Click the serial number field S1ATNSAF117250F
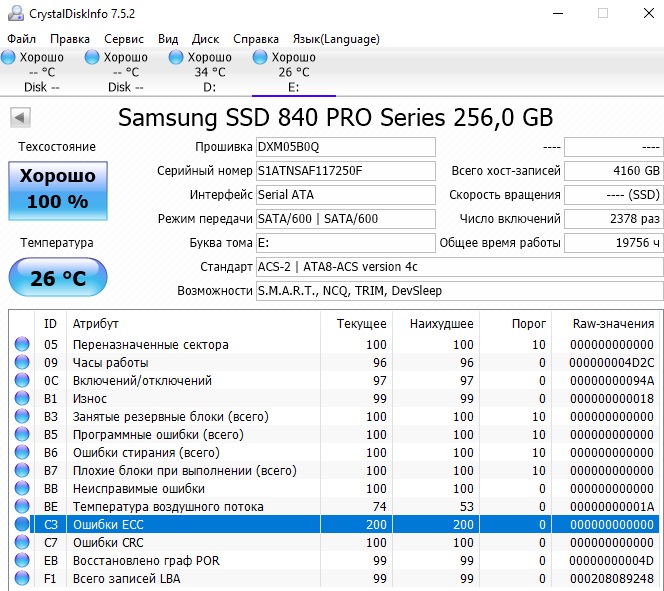The width and height of the screenshot is (664, 591). click(x=346, y=171)
